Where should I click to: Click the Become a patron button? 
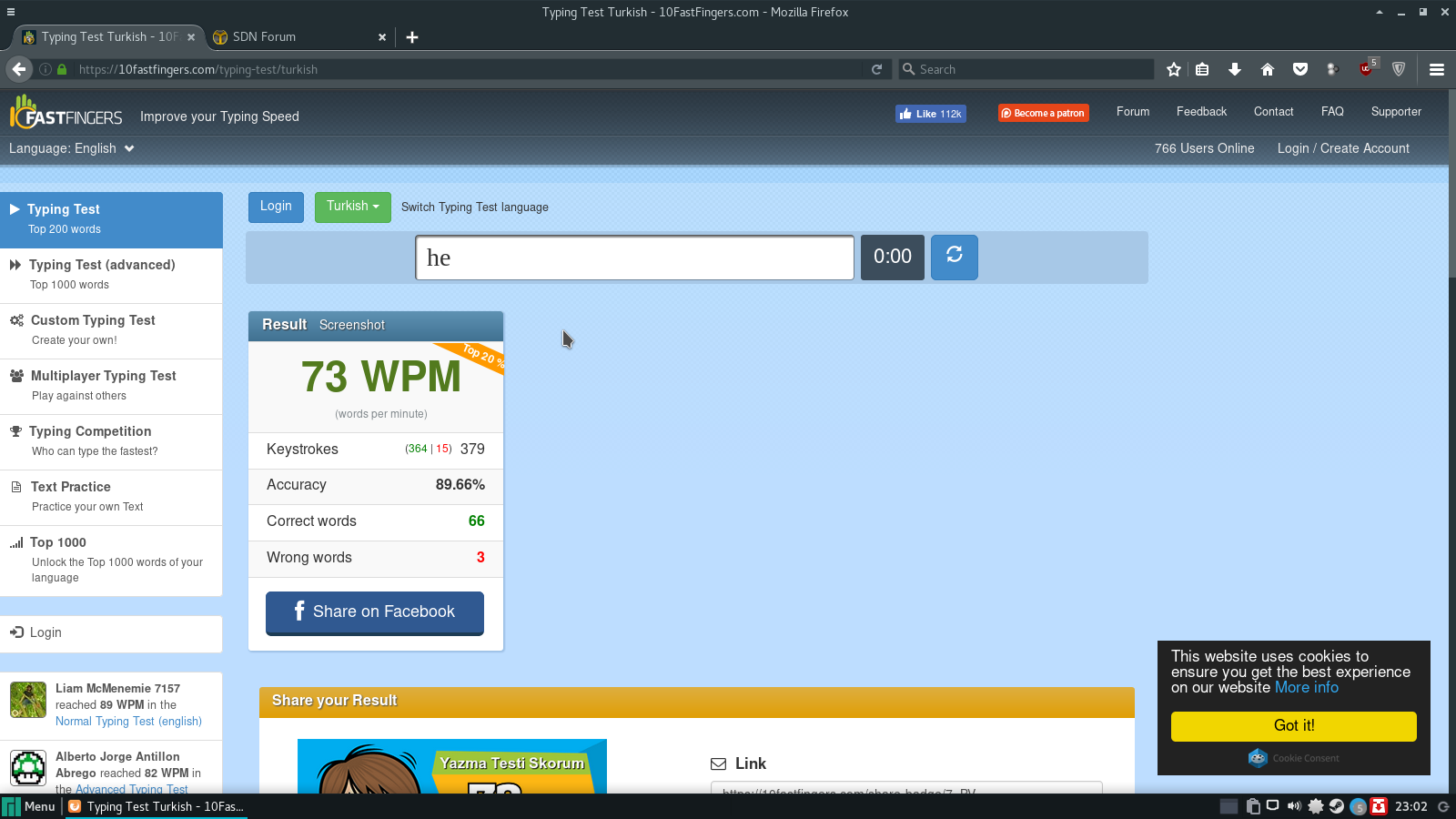click(x=1043, y=113)
